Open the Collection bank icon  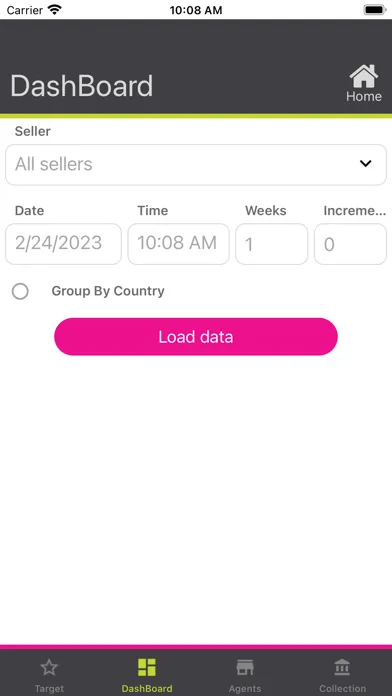pyautogui.click(x=342, y=667)
